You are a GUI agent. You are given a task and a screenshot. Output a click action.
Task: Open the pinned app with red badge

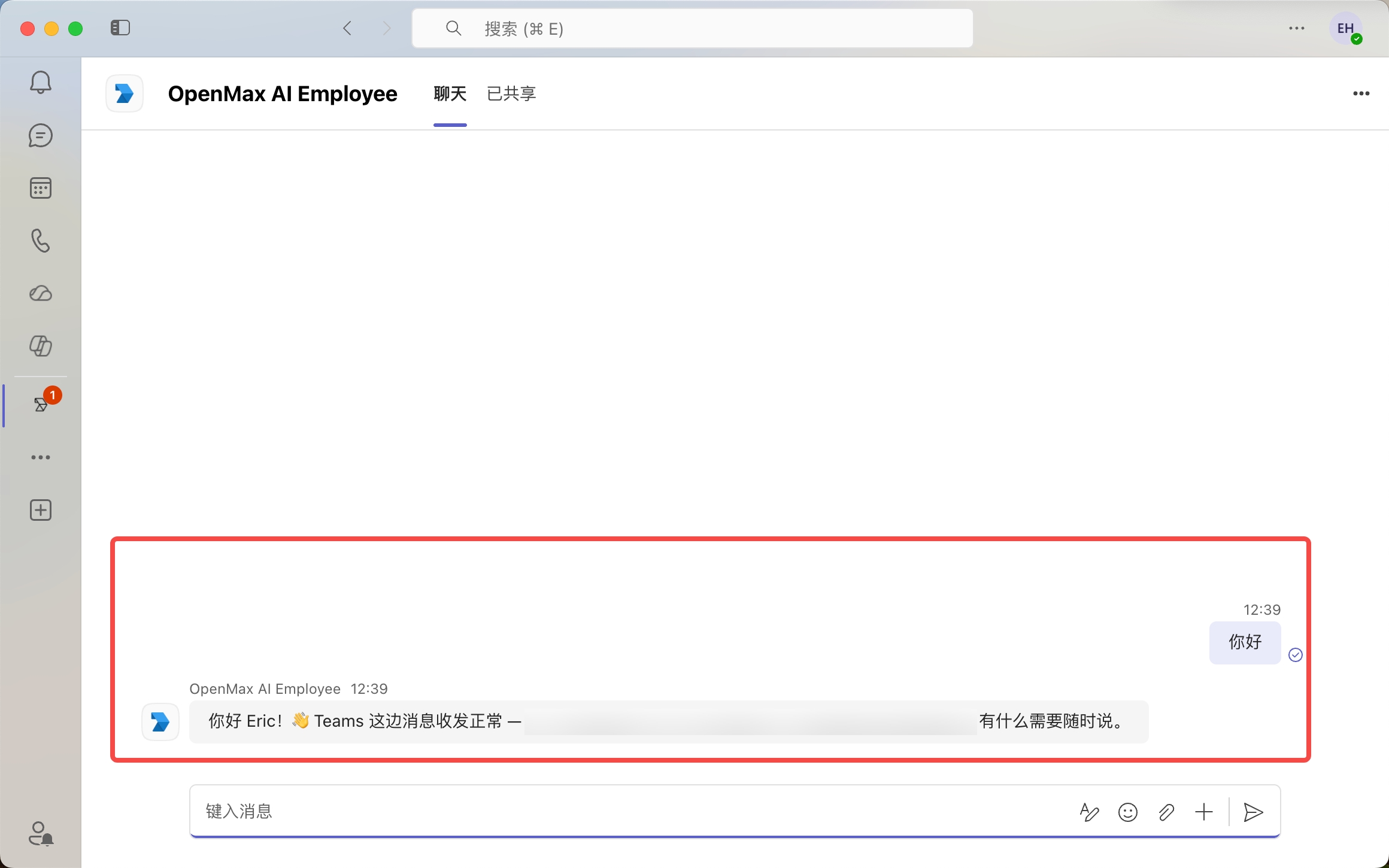pos(41,405)
